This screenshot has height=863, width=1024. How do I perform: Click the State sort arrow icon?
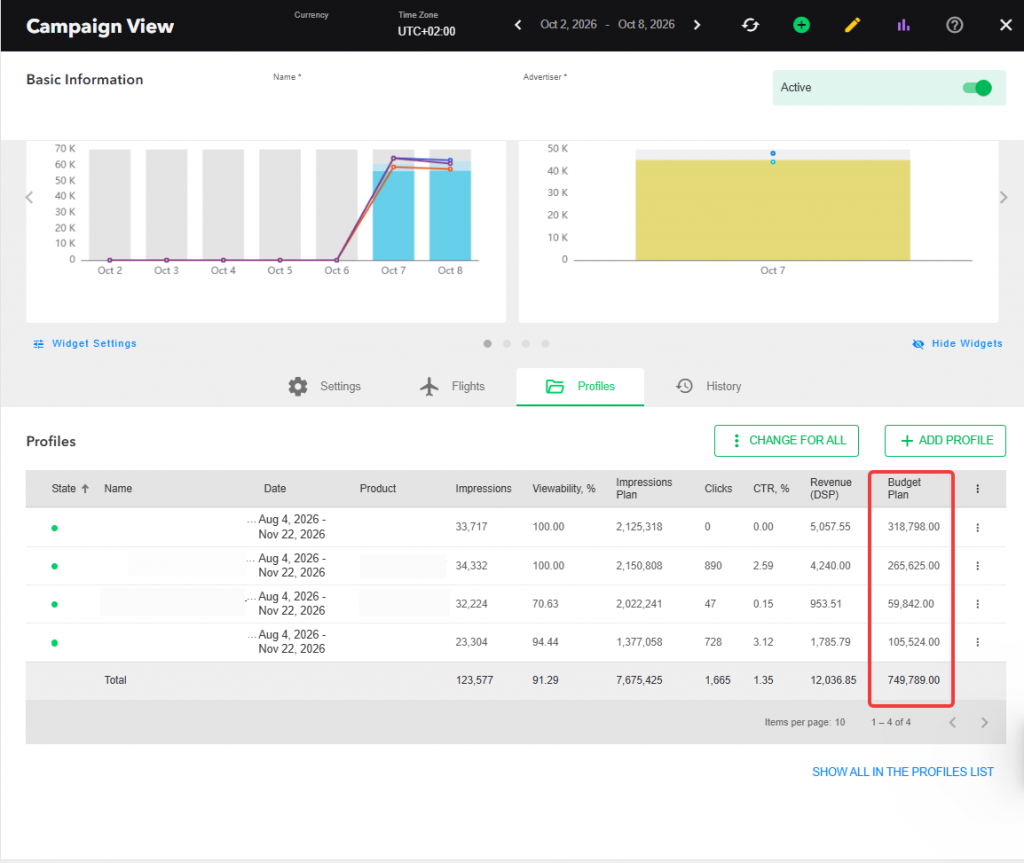85,489
